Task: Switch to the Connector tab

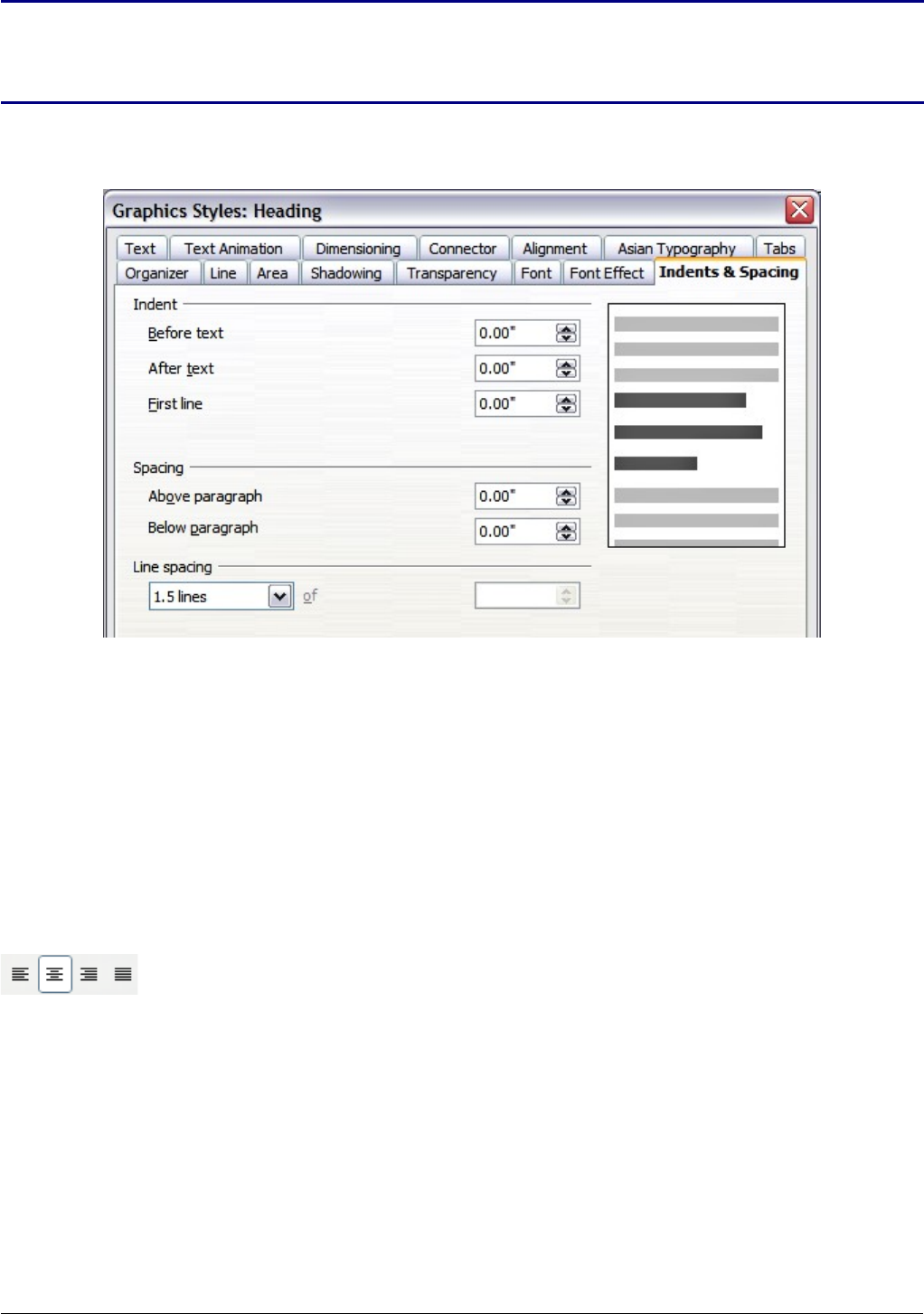Action: (463, 249)
